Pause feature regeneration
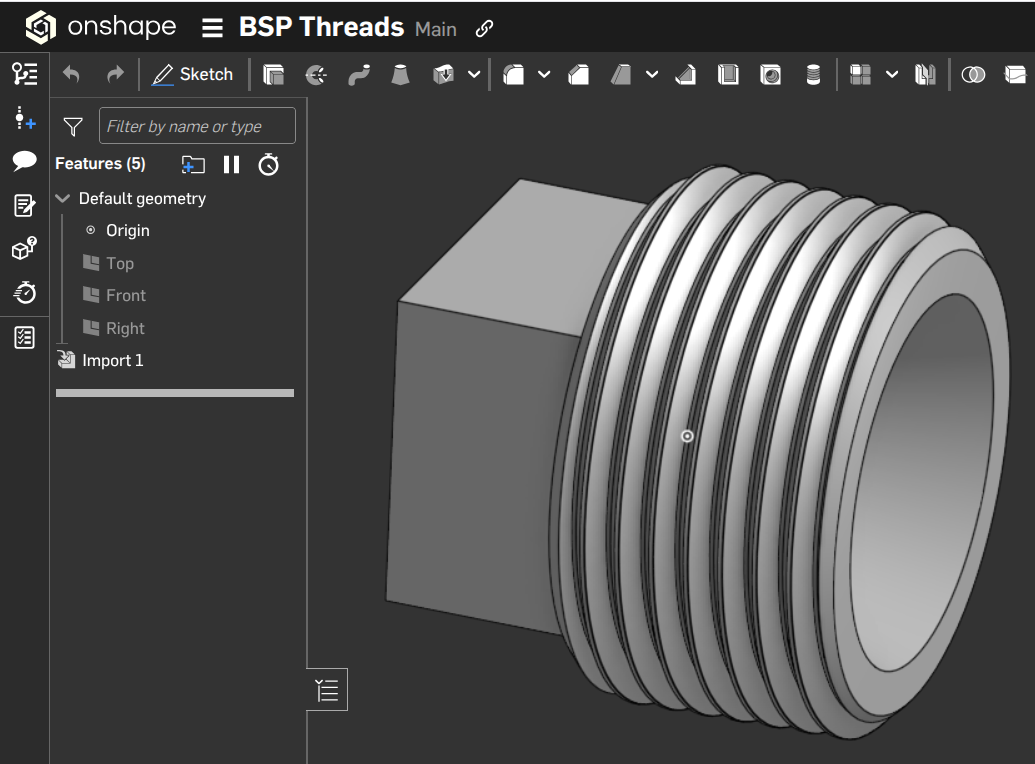 click(x=231, y=164)
